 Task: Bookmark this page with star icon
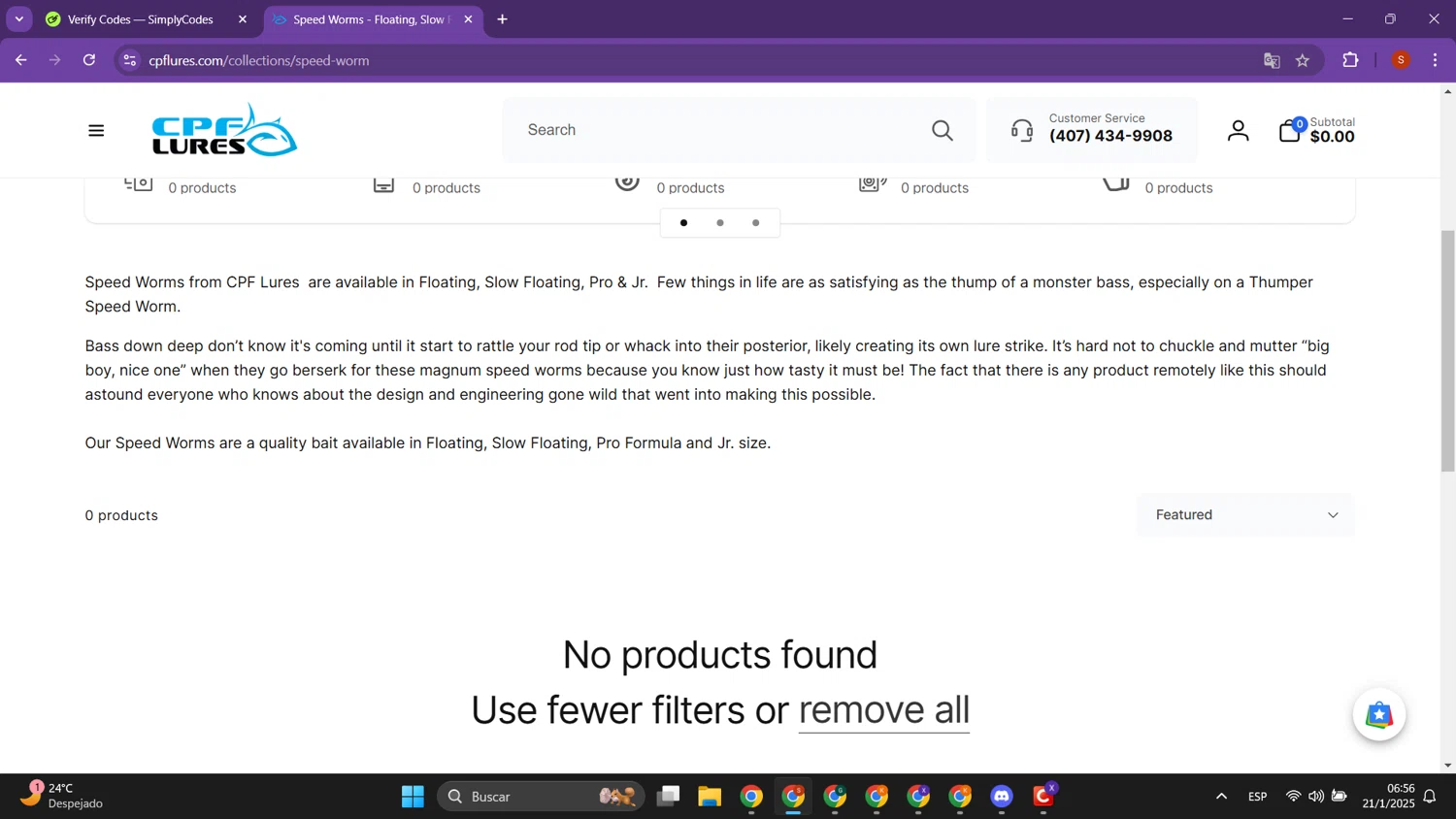click(x=1303, y=60)
